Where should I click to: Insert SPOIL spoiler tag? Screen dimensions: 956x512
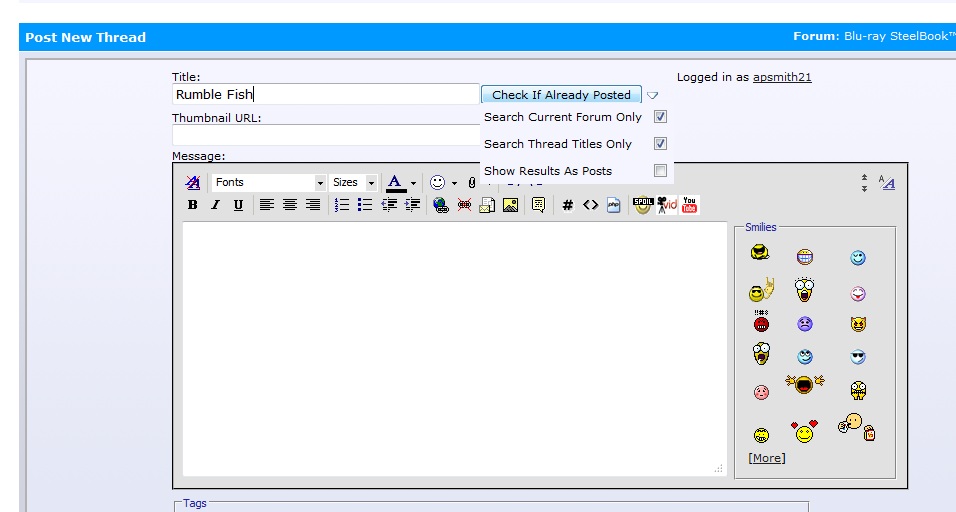tap(643, 205)
